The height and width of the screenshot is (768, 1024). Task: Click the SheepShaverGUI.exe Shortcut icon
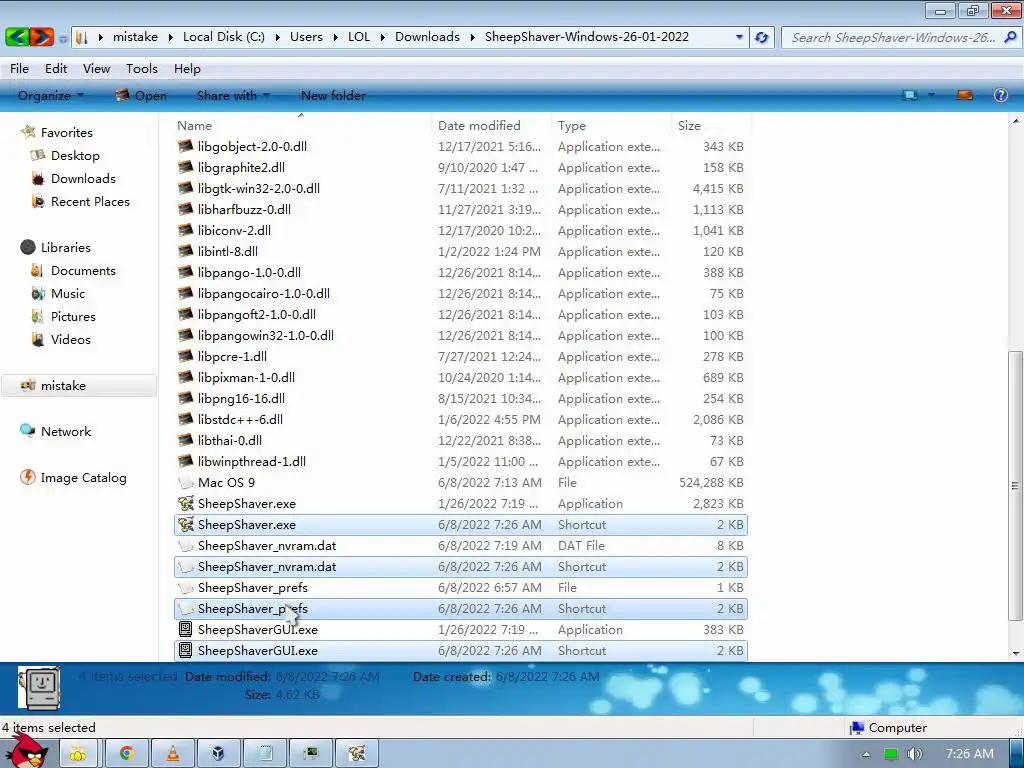click(x=186, y=650)
